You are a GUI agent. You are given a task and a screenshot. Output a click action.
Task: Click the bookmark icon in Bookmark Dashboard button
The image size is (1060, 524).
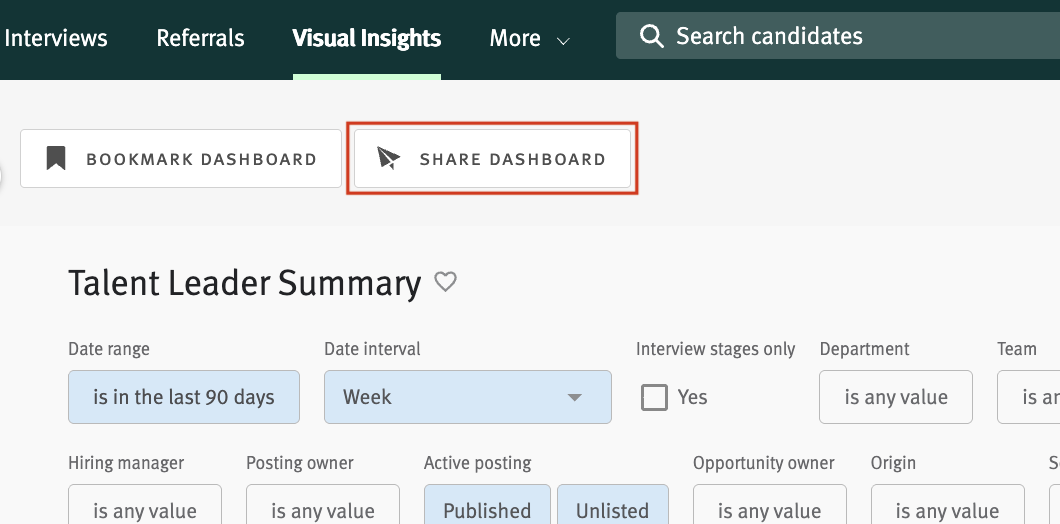click(56, 159)
